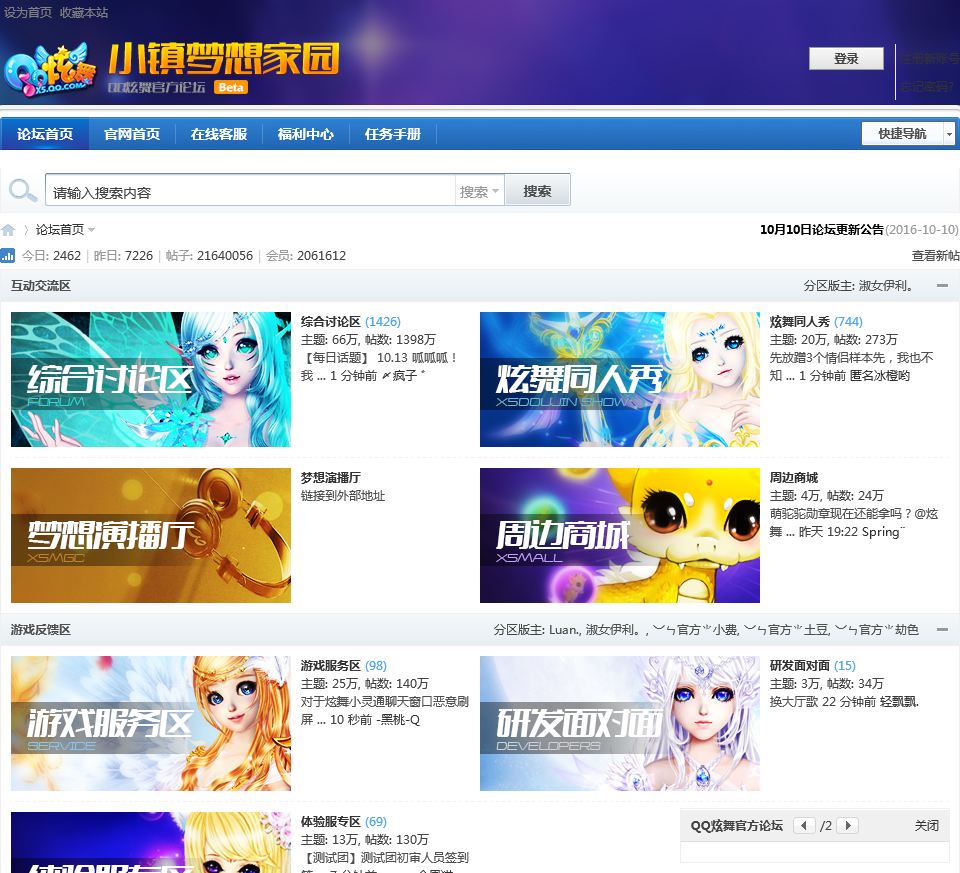Click the 游戏服务区 forum title link
Image resolution: width=960 pixels, height=873 pixels.
pos(330,665)
